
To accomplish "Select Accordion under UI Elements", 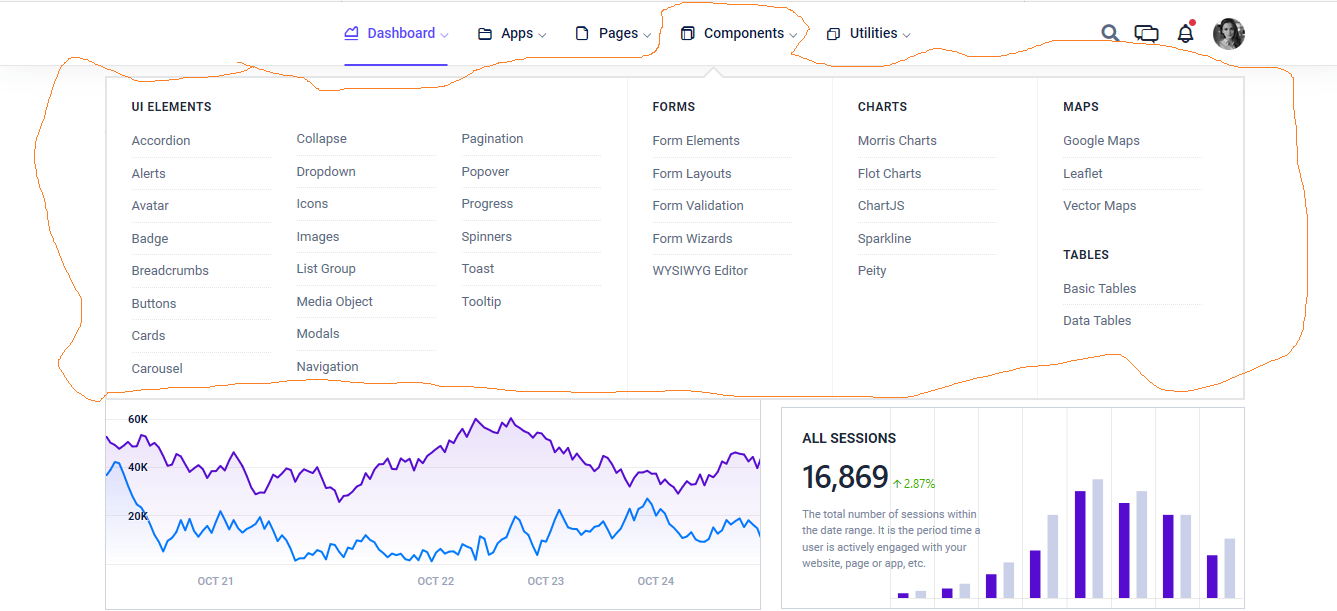I will point(161,141).
